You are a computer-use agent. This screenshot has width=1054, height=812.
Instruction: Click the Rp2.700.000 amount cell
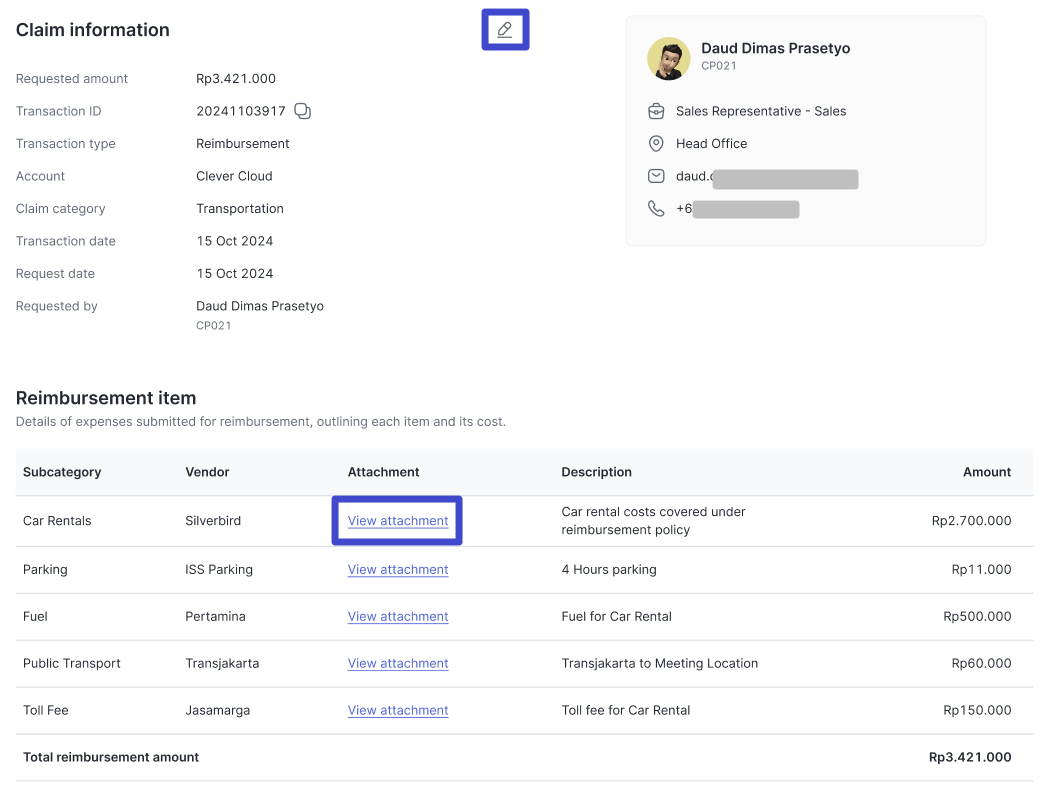tap(971, 521)
